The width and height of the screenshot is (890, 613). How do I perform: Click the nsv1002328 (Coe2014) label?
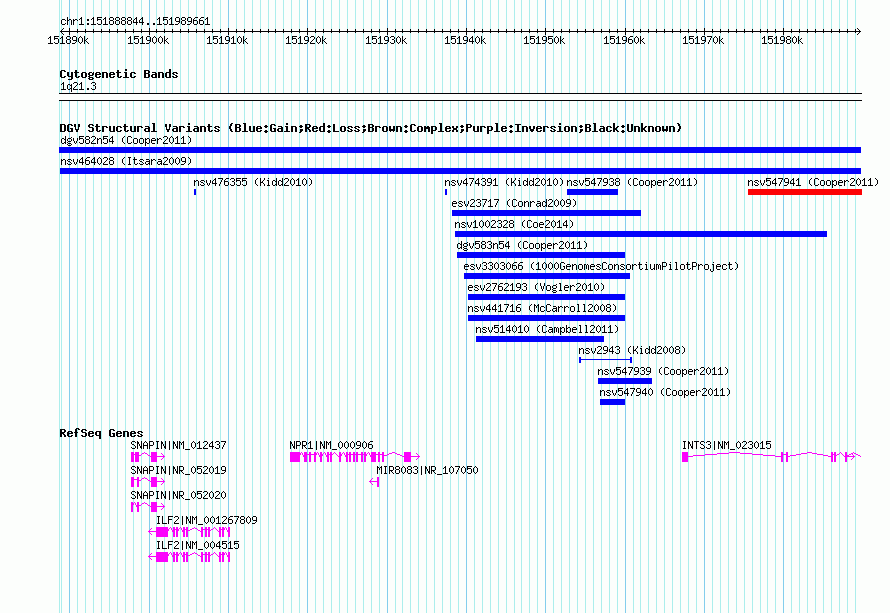click(514, 224)
